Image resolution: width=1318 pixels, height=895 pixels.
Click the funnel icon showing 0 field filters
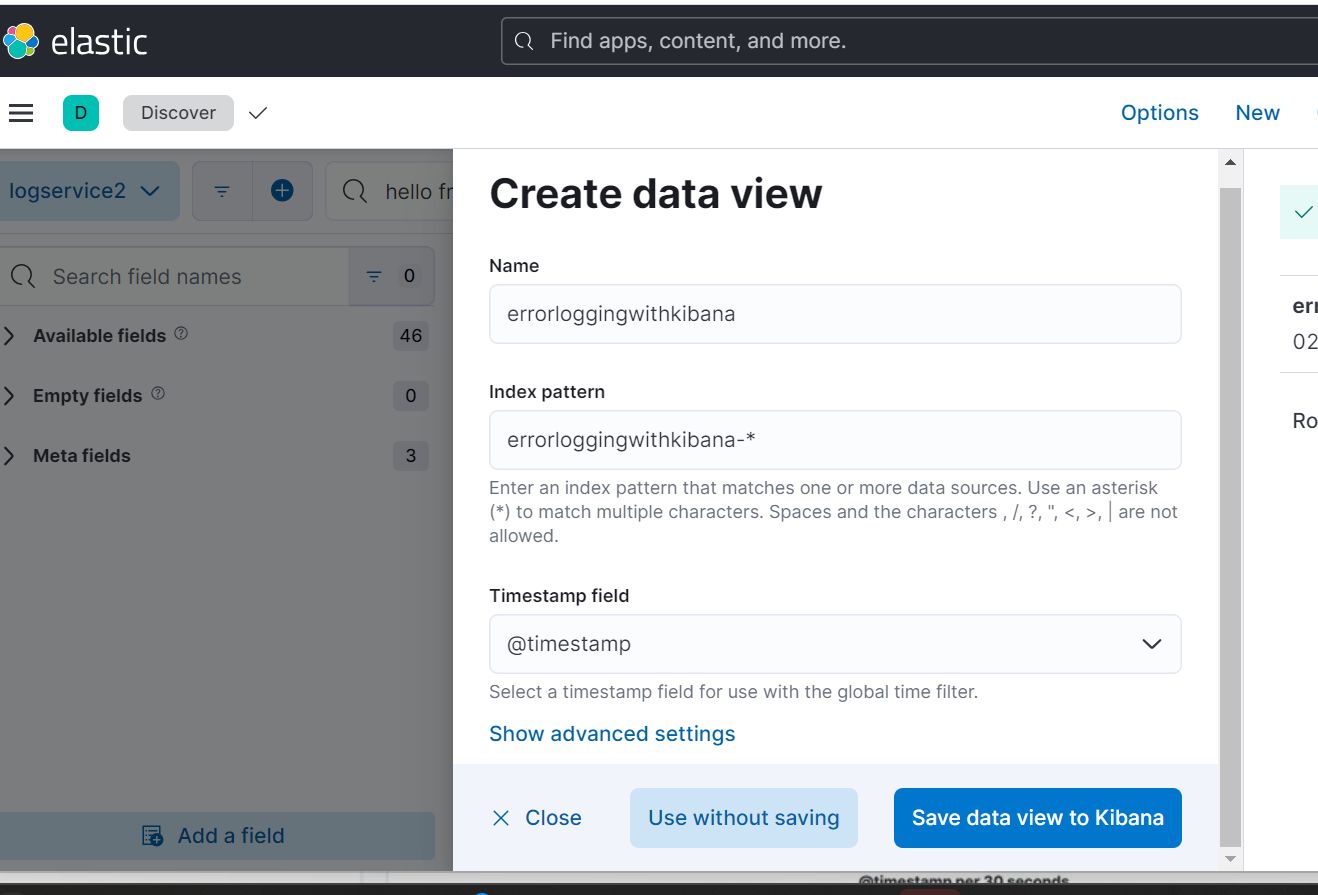coord(374,276)
